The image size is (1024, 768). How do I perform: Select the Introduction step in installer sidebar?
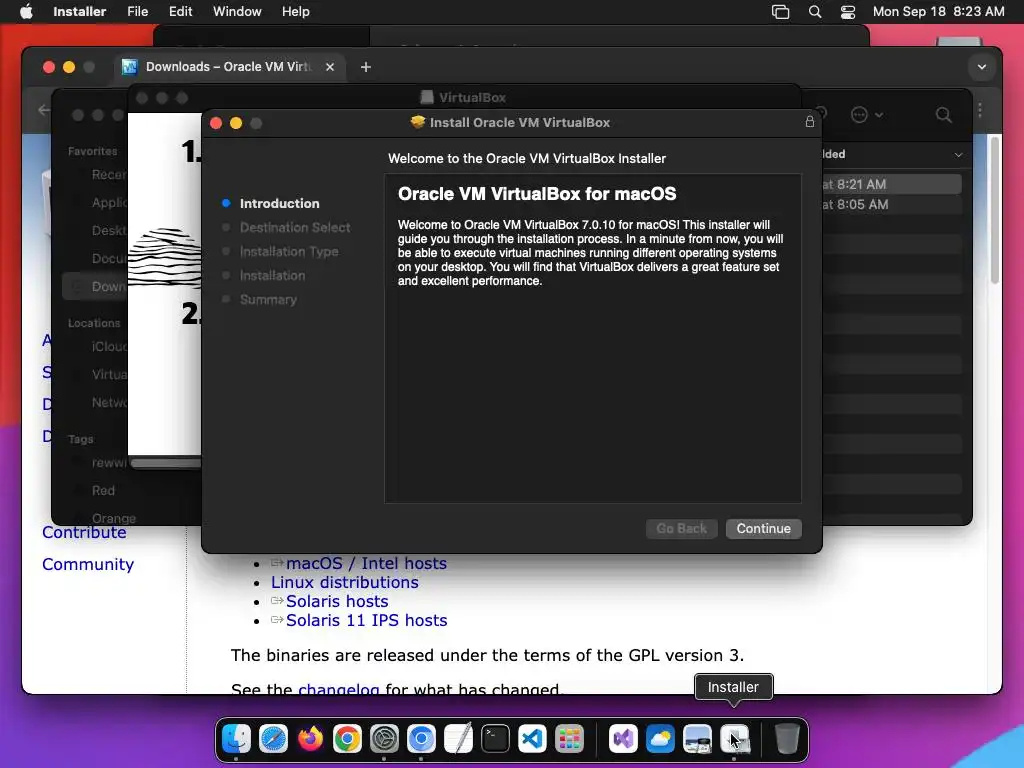(279, 203)
